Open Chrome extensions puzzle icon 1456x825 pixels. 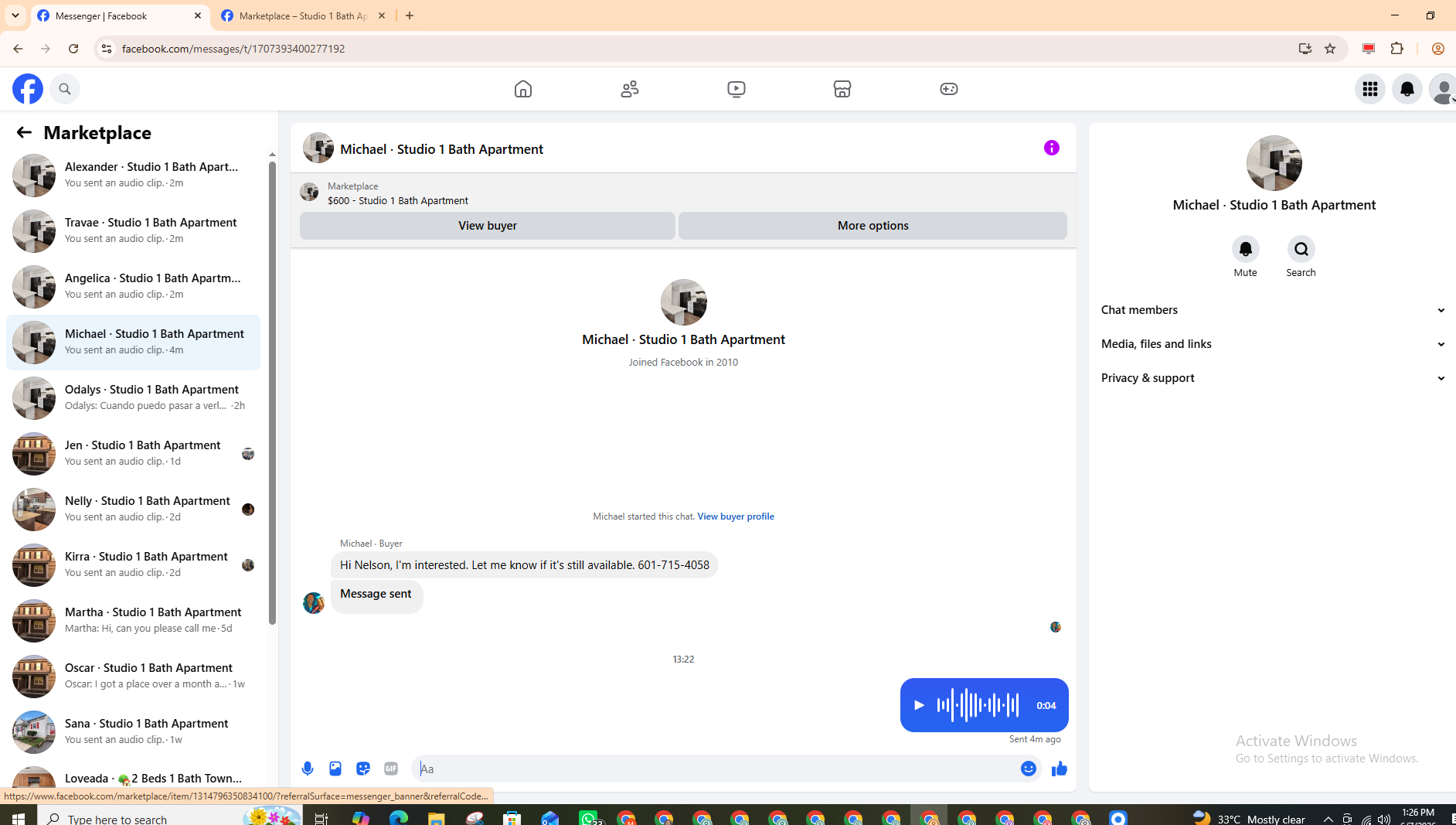(x=1397, y=49)
